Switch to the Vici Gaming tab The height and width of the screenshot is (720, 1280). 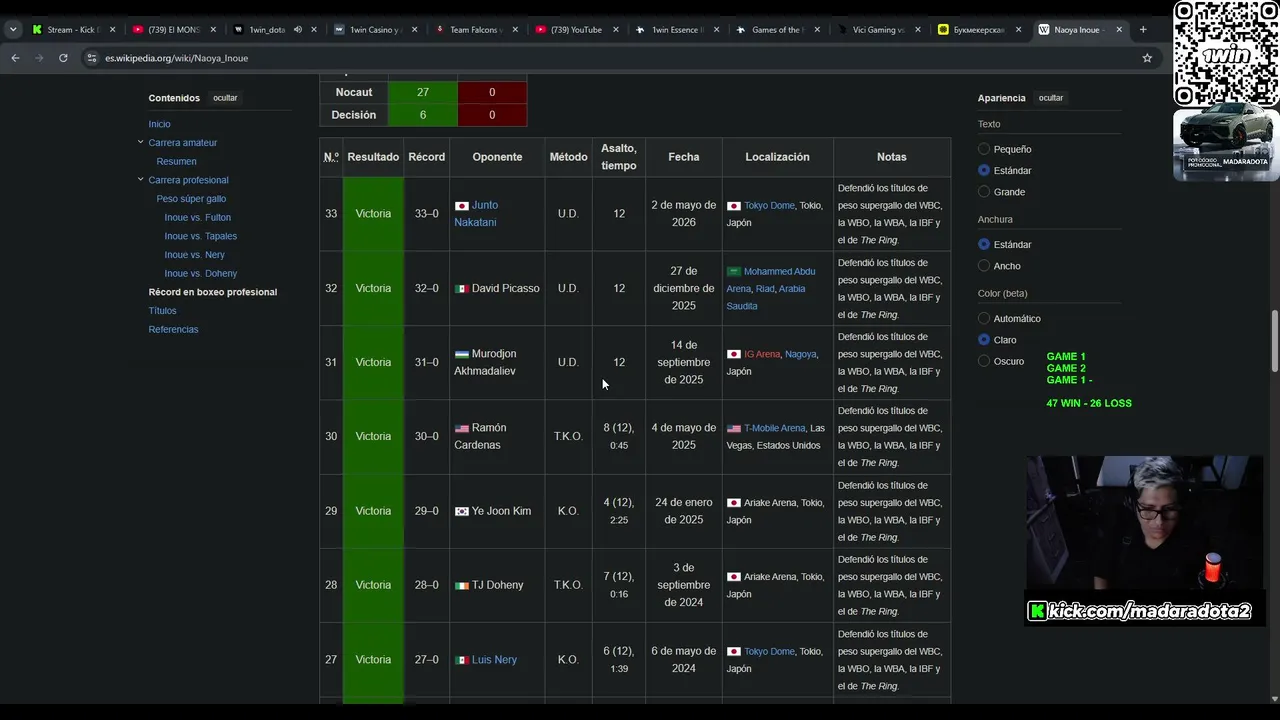877,30
